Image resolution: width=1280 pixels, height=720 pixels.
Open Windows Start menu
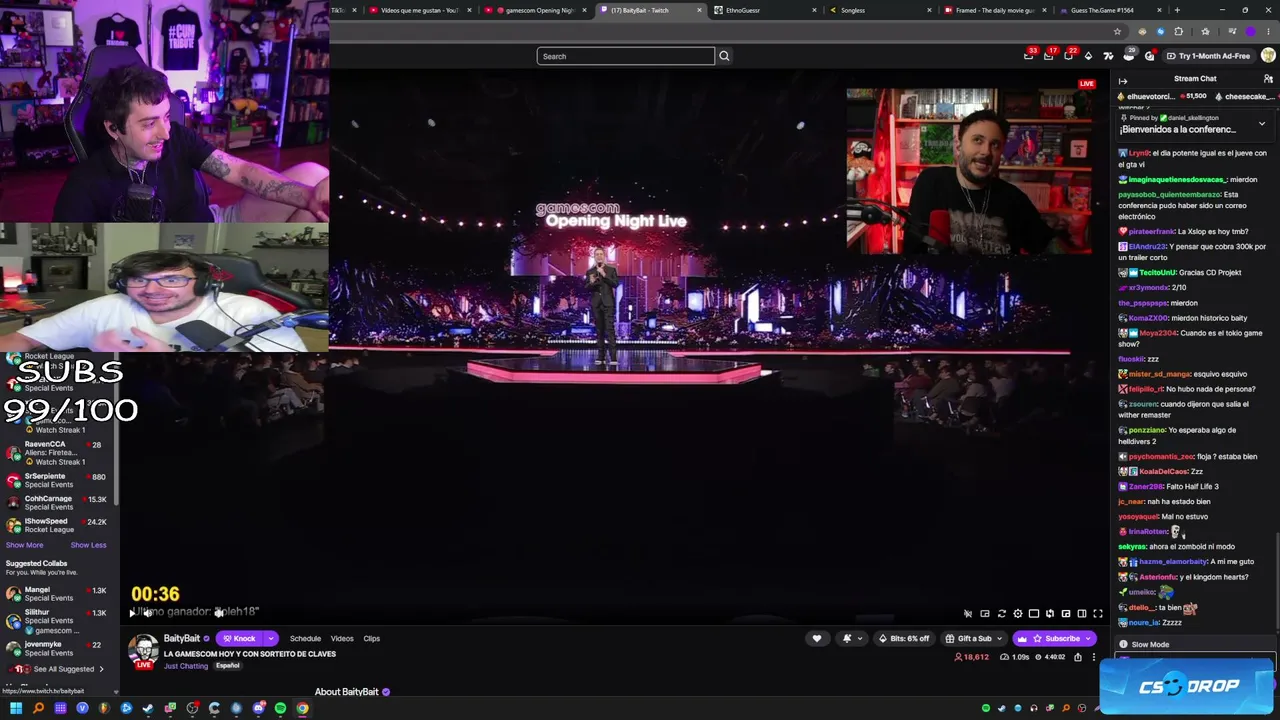click(x=16, y=709)
